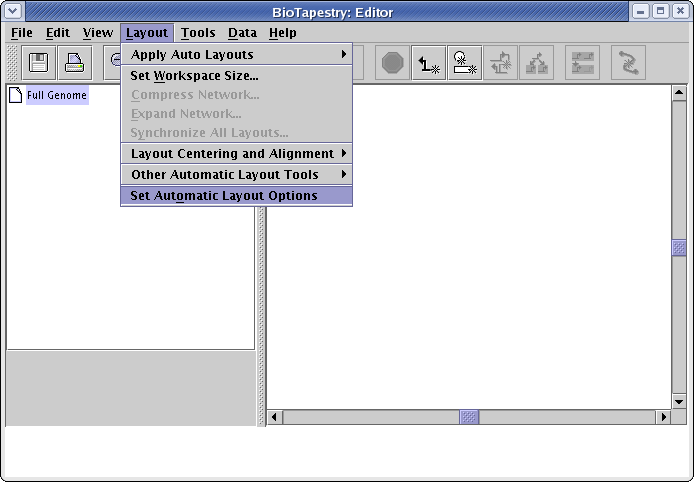Image resolution: width=694 pixels, height=482 pixels.
Task: Expand Layout Centering and Alignment submenu
Action: [236, 154]
